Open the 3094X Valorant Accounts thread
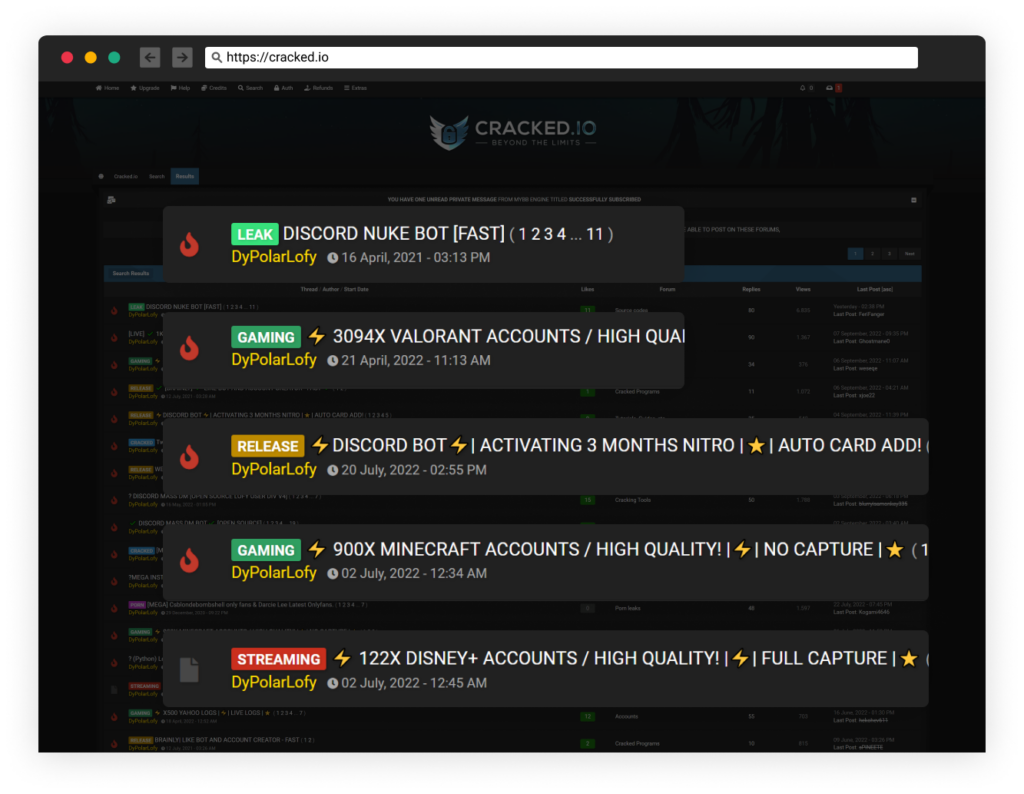 click(508, 336)
